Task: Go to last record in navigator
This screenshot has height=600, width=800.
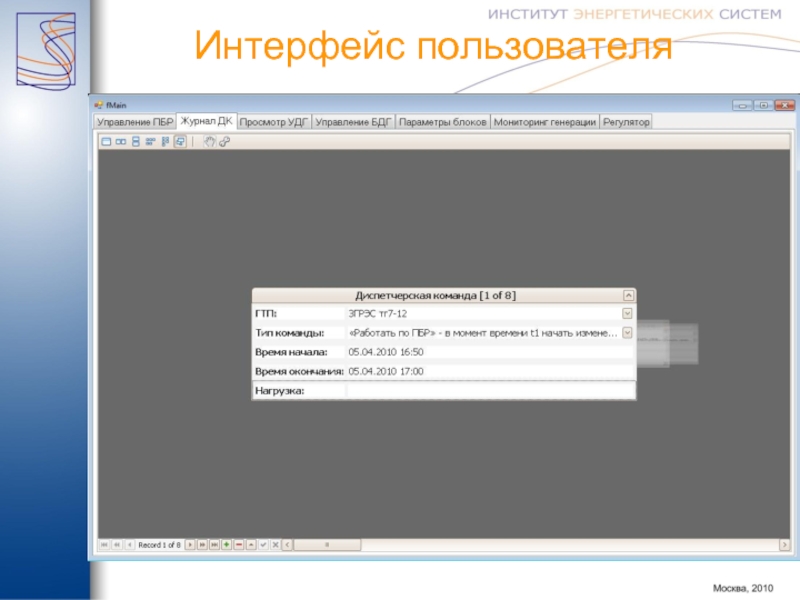Action: [x=214, y=545]
